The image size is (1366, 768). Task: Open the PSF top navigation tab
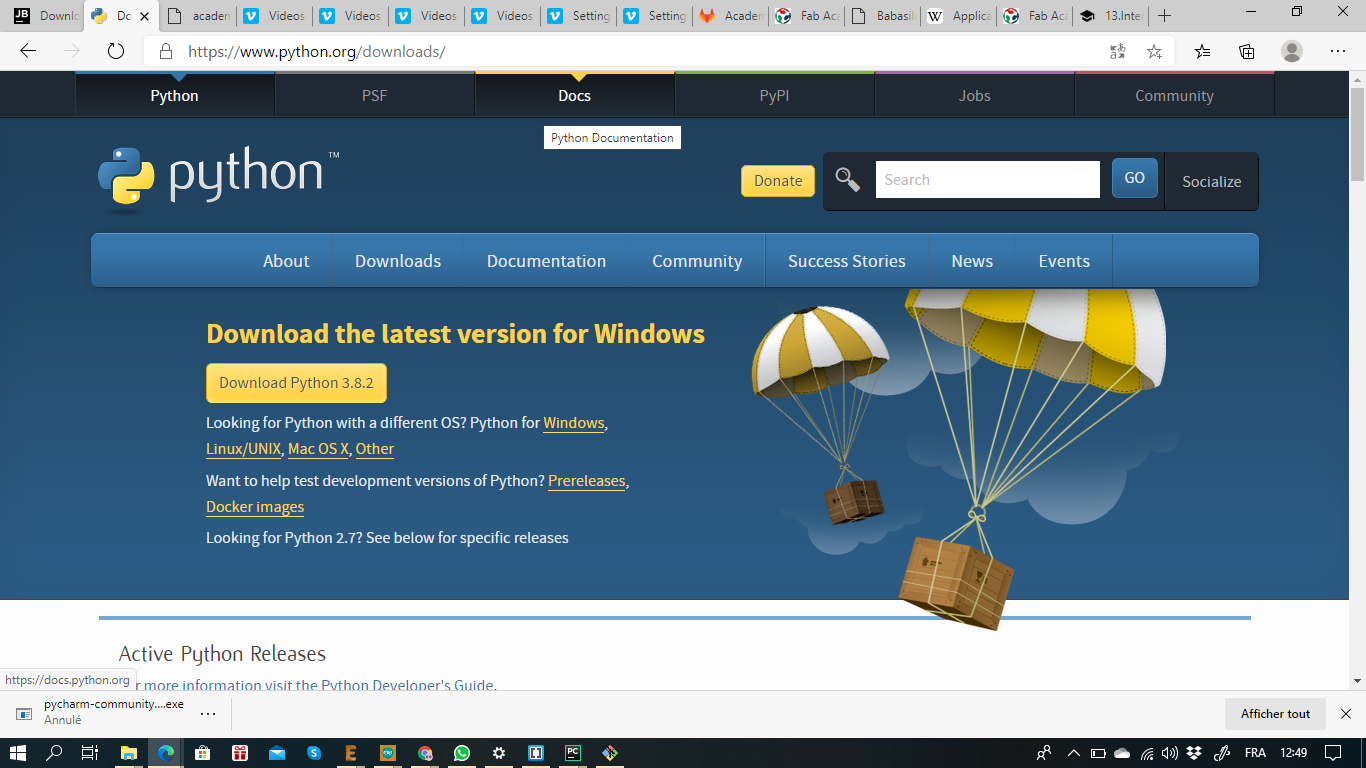click(374, 96)
